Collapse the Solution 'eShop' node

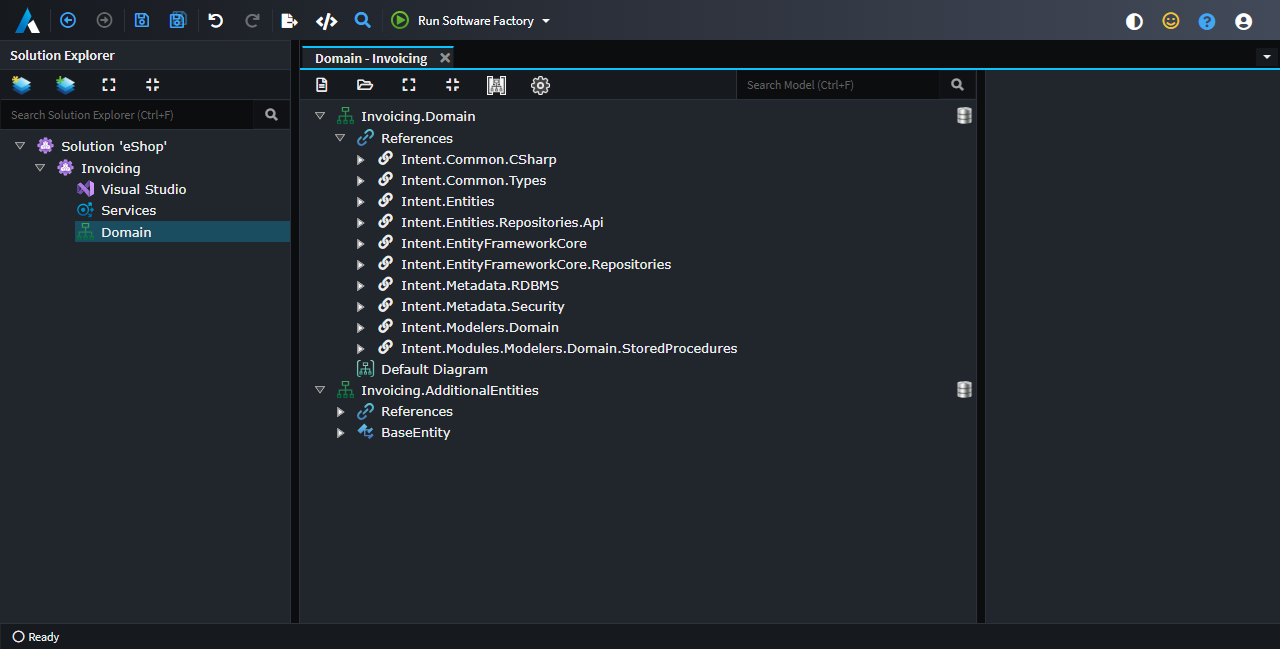[20, 146]
